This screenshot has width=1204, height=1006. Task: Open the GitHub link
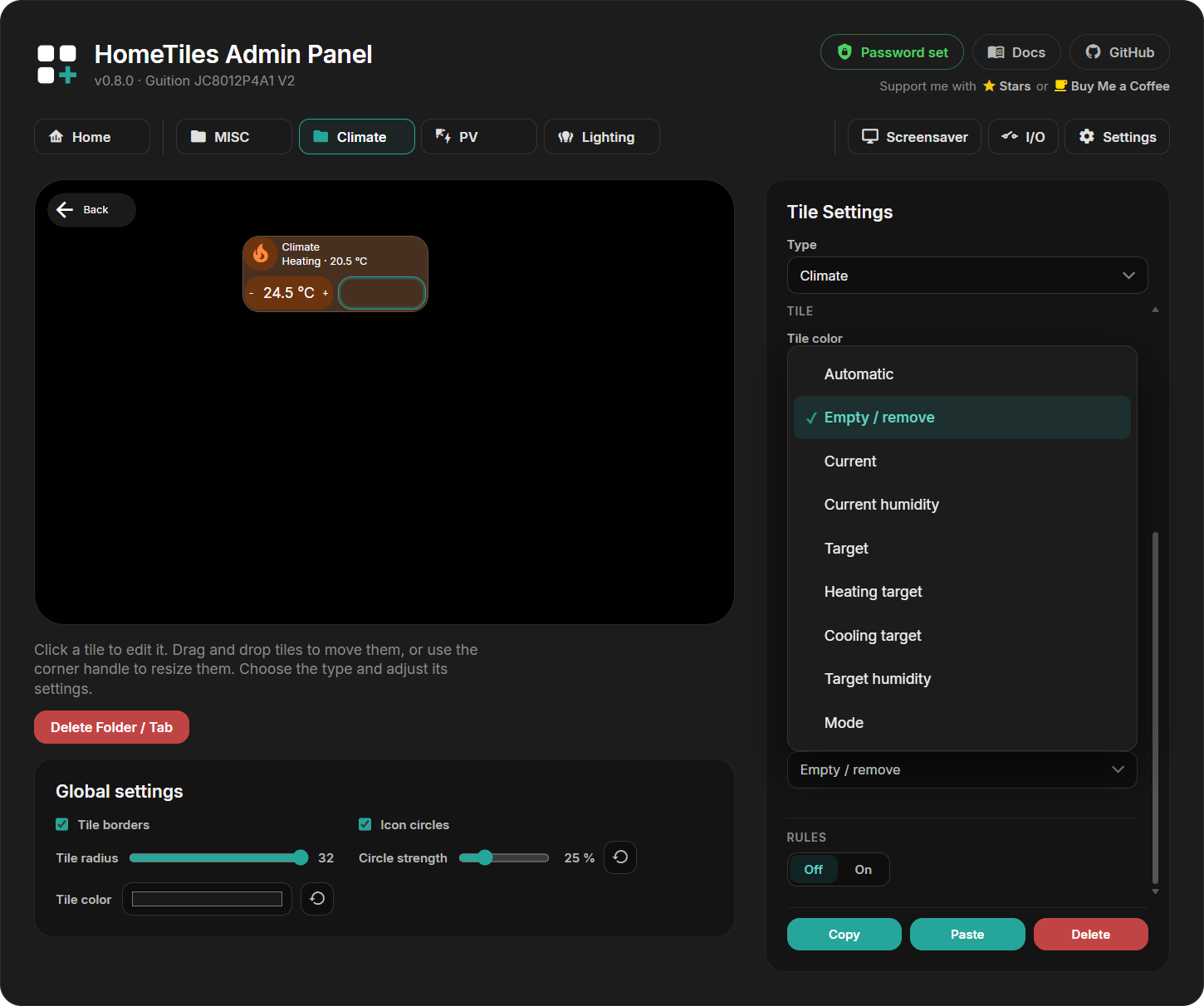1119,52
